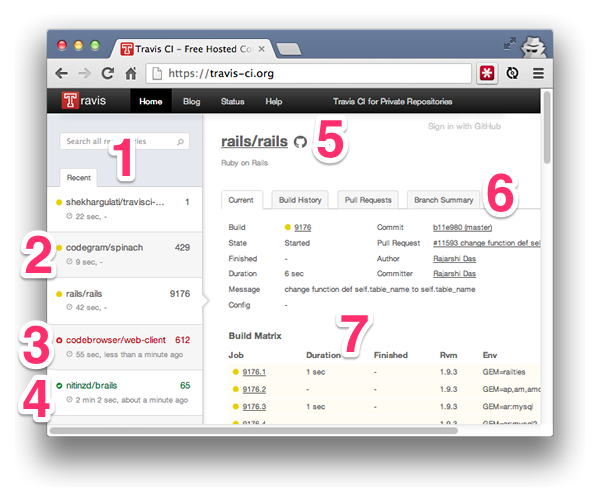Select codegram/spinach repository in the list
This screenshot has width=600, height=501.
click(125, 255)
